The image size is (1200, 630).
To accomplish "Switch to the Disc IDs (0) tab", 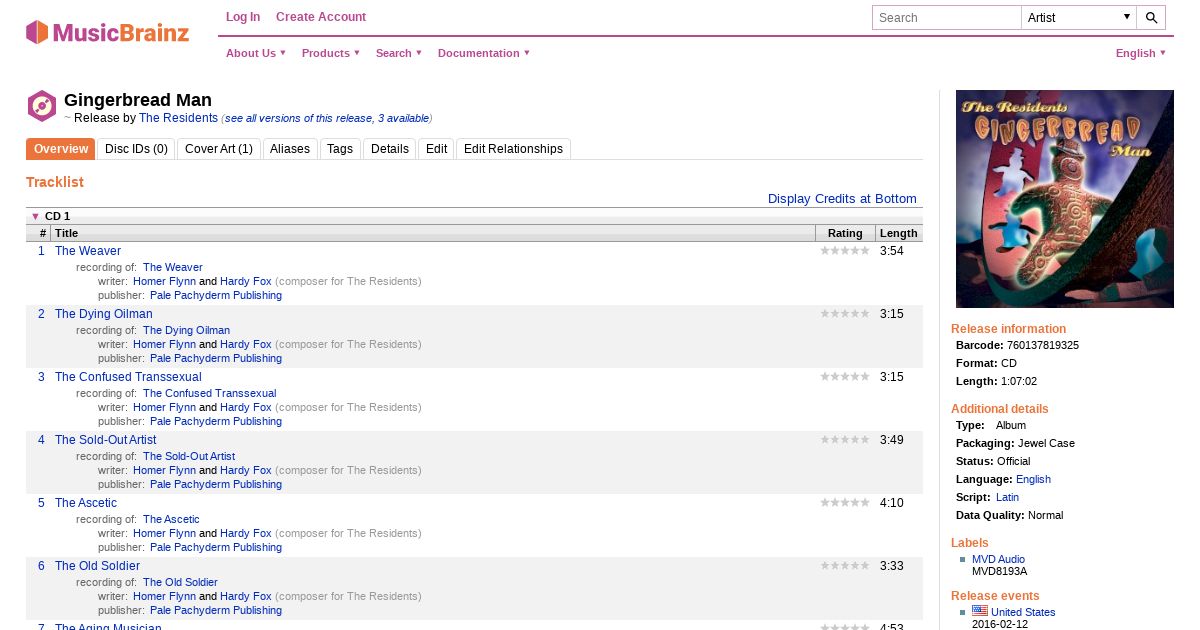I will tap(136, 149).
